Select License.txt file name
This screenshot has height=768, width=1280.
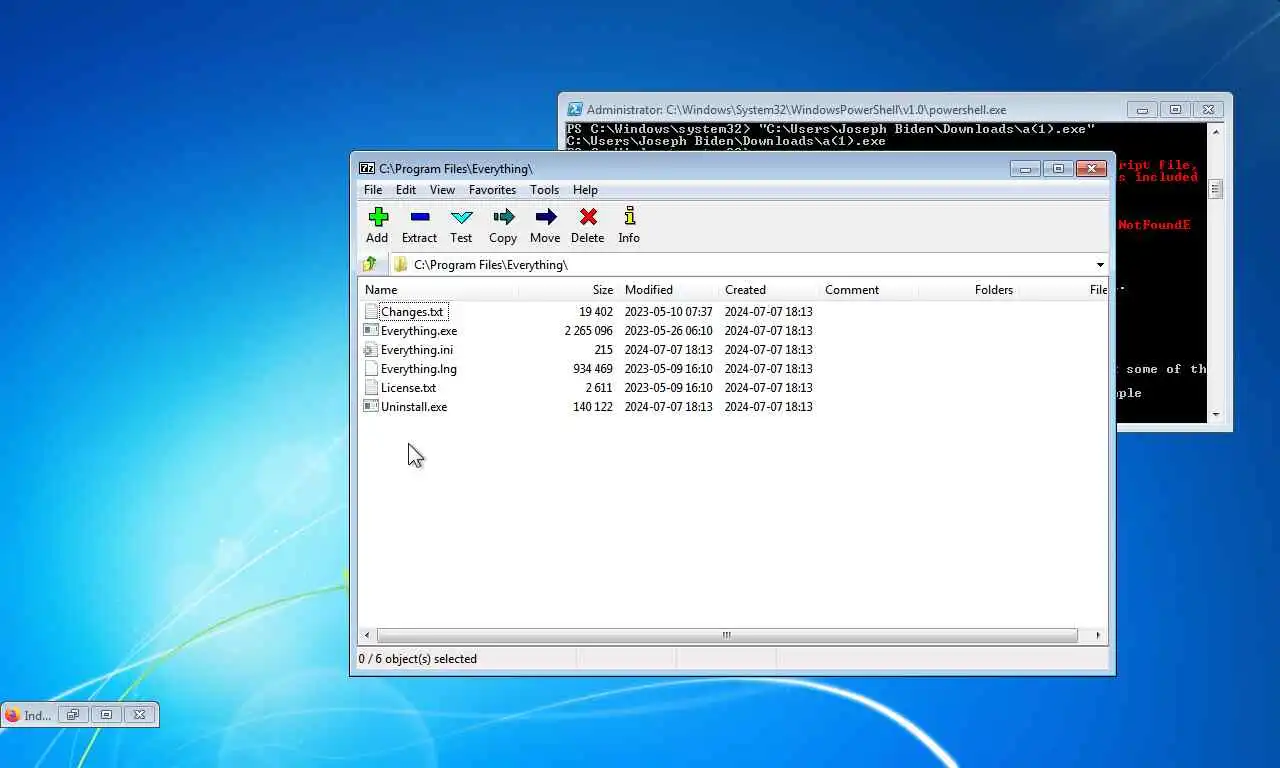point(409,388)
